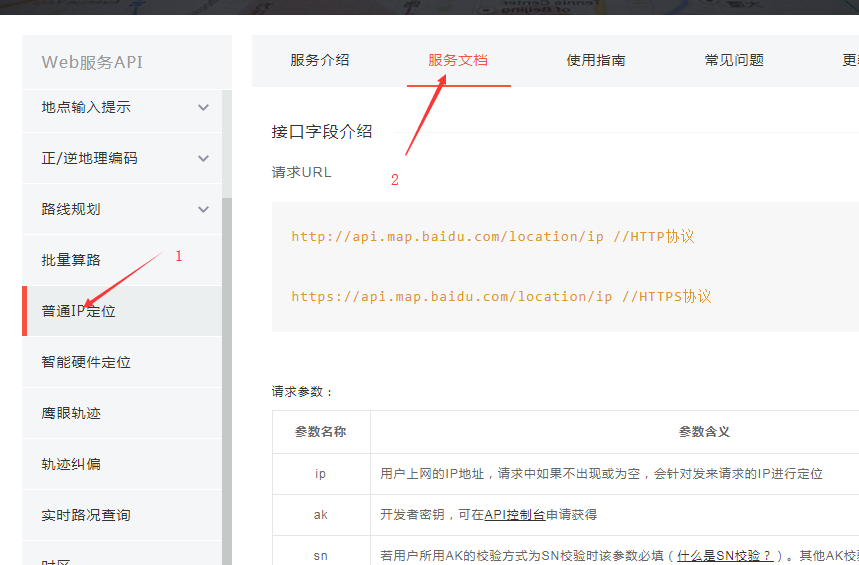Open the API控制台 link

pyautogui.click(x=515, y=515)
